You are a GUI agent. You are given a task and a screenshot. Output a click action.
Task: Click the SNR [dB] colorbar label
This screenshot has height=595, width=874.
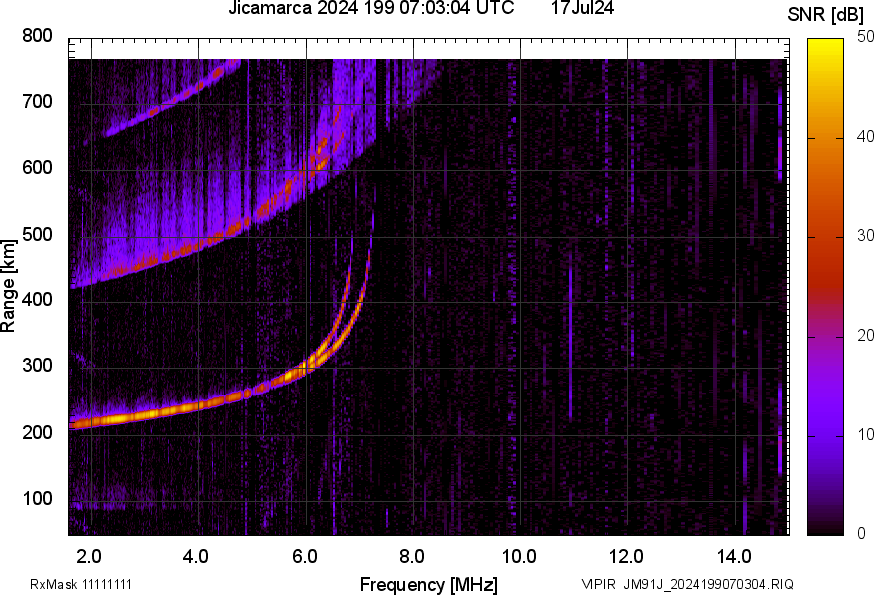(825, 12)
